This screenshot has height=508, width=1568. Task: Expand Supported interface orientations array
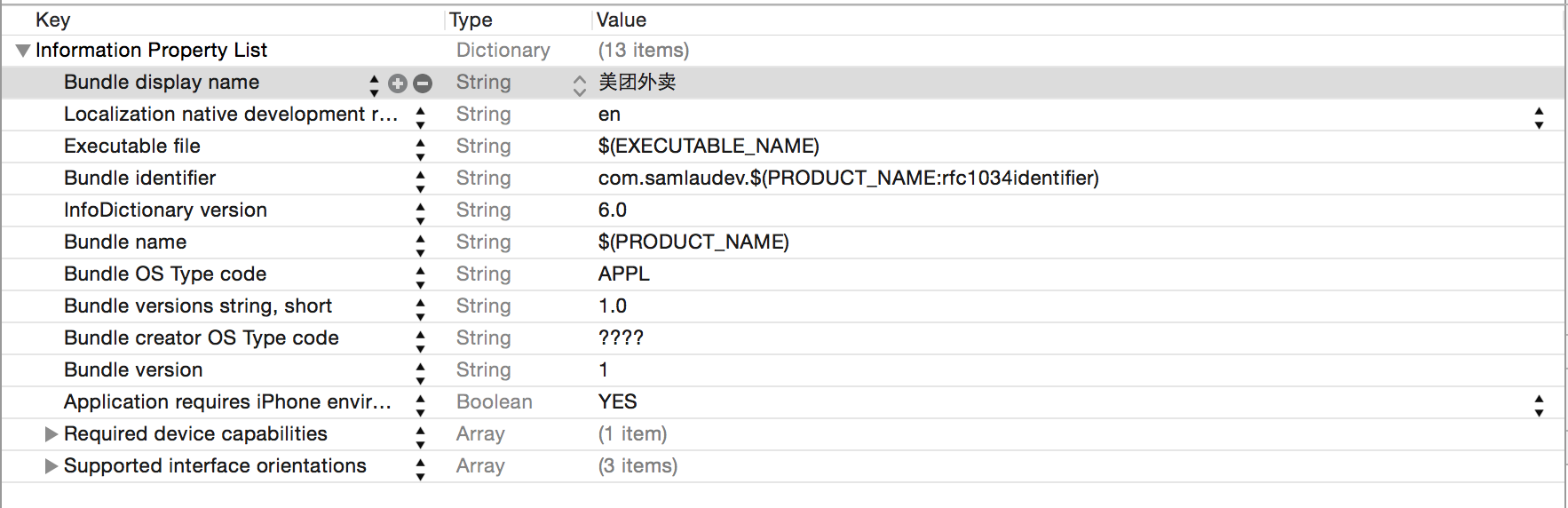[51, 466]
